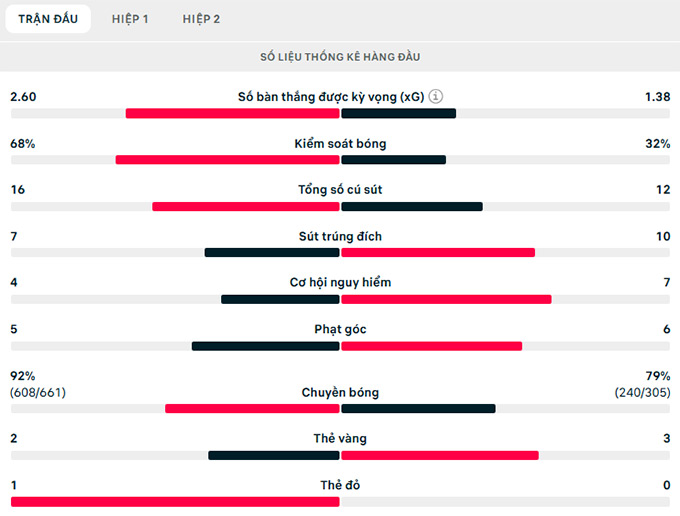Viewport: 680px width, 516px height.
Task: Click the full red Thẻ đỏ bar
Action: [175, 501]
